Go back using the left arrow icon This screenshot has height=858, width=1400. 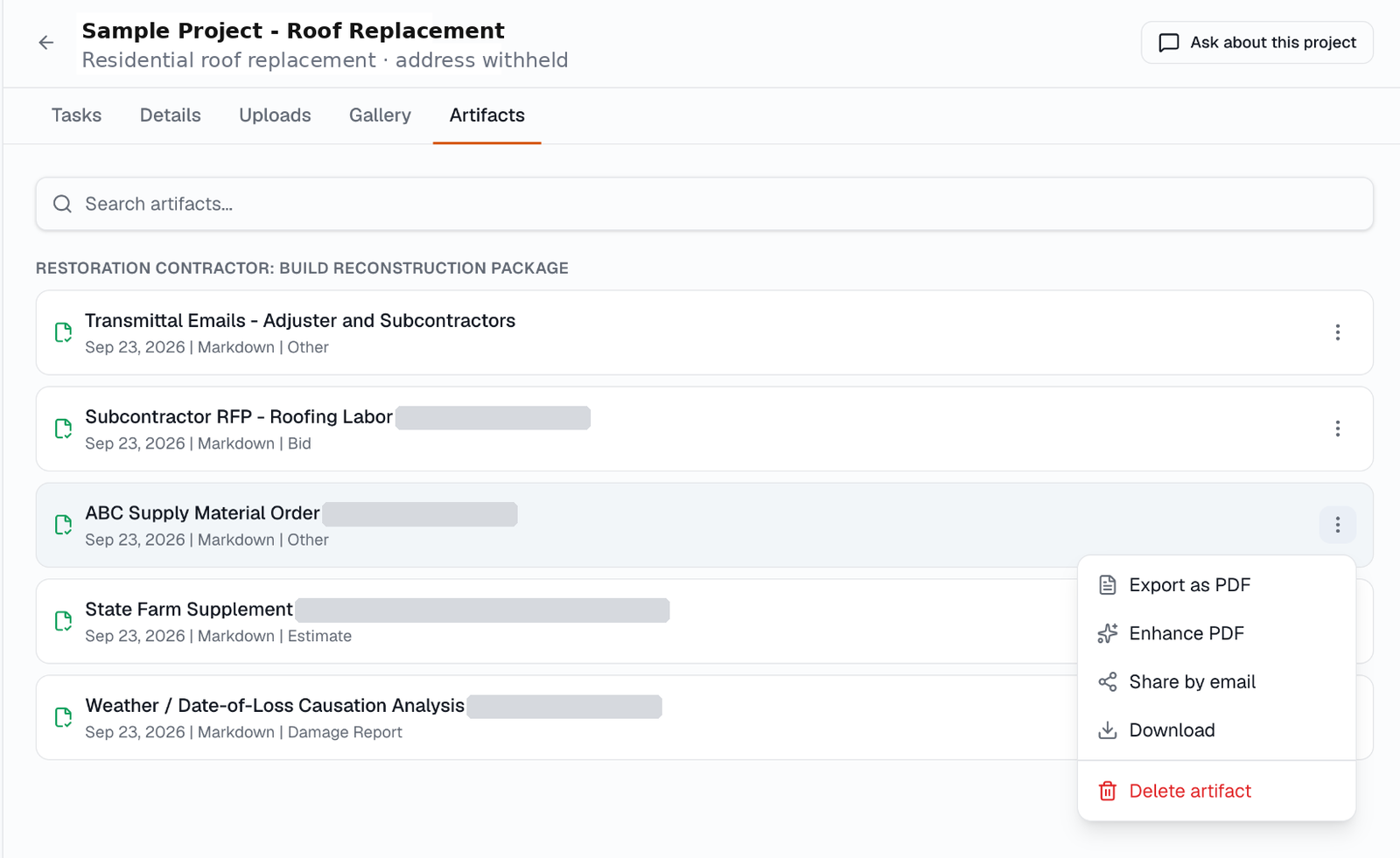(46, 43)
